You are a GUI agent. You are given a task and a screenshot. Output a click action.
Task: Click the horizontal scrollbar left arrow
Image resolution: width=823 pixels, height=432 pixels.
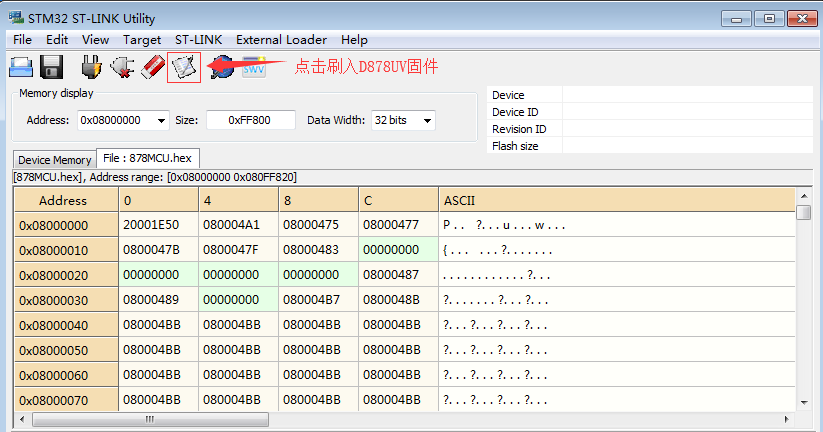point(22,419)
